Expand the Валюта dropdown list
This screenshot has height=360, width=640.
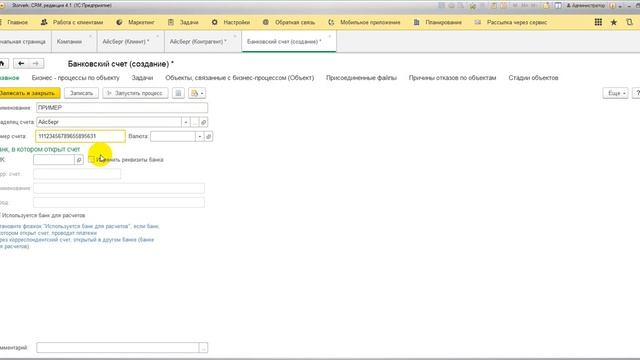coord(200,136)
